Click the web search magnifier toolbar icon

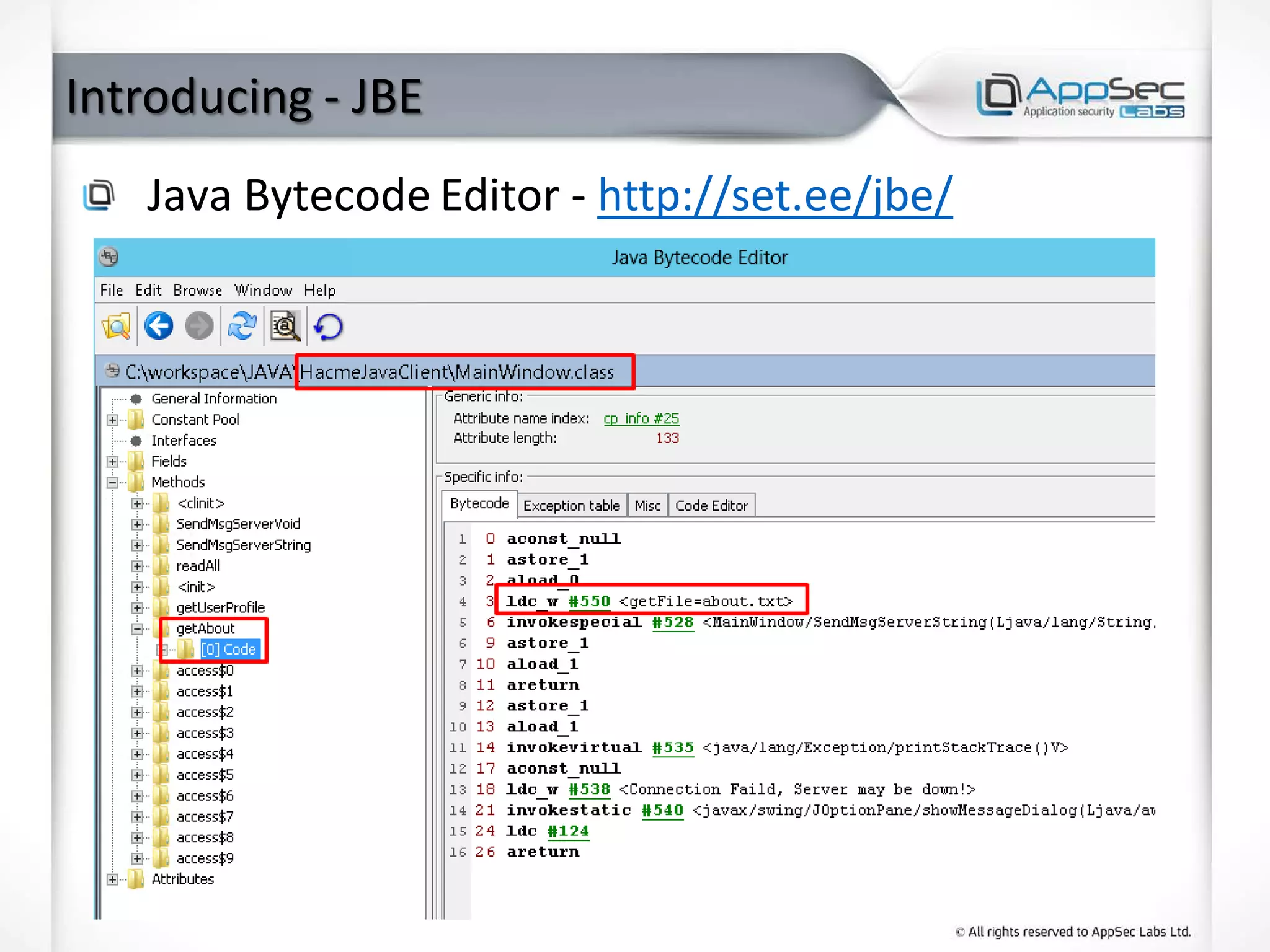pyautogui.click(x=285, y=326)
